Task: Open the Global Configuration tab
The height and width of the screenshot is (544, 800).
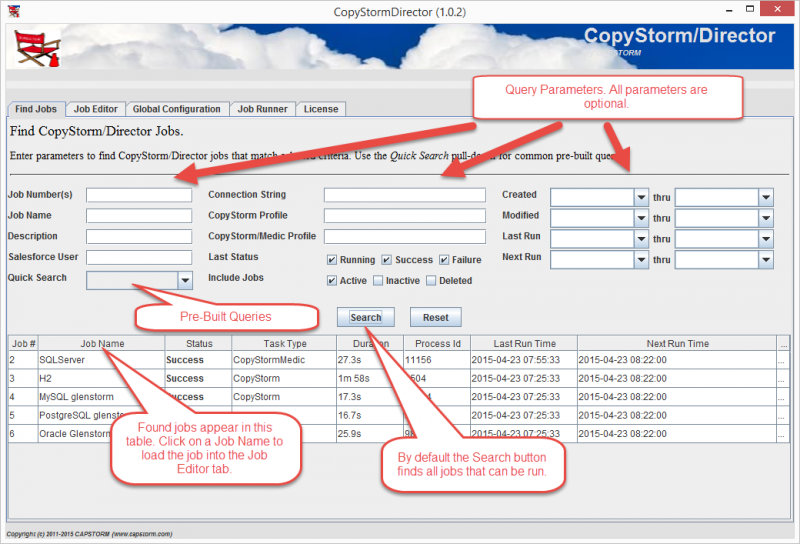Action: point(176,109)
